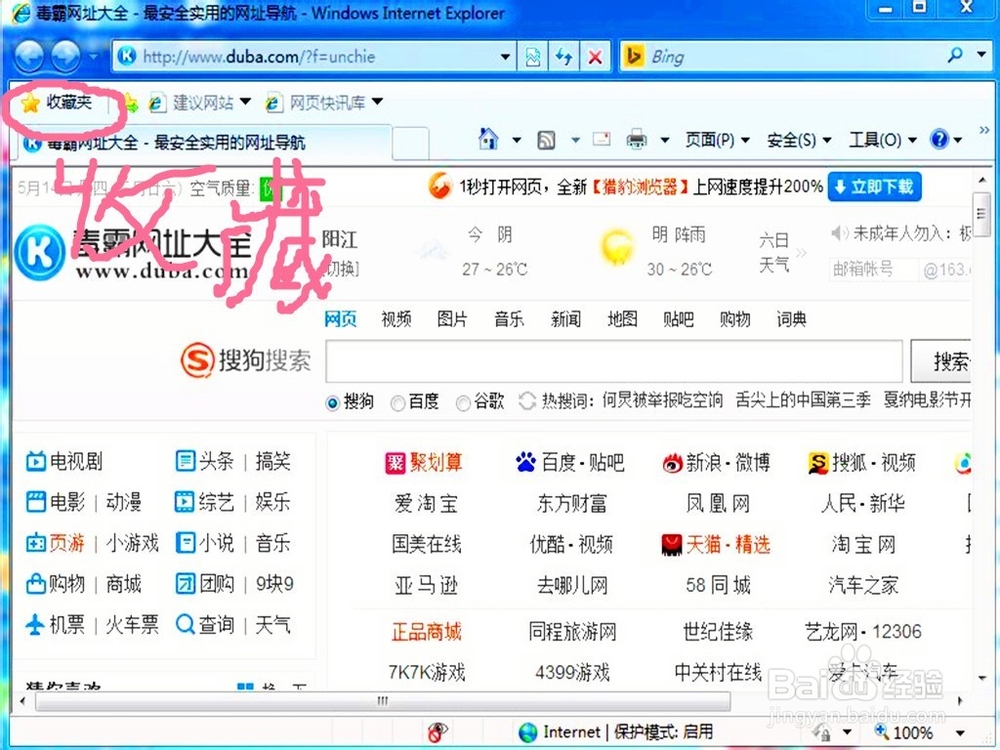Screen dimensions: 1000x750
Task: Open the 东方财富 link
Action: pyautogui.click(x=572, y=504)
